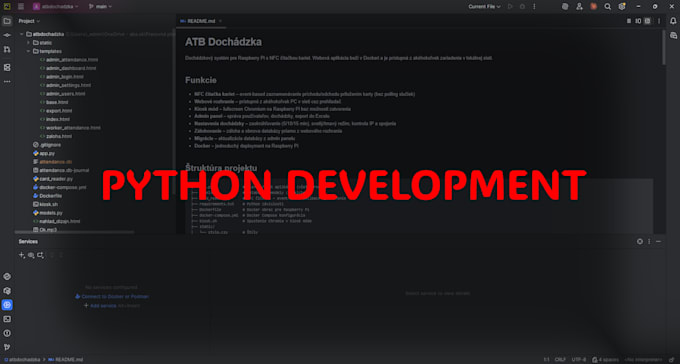The width and height of the screenshot is (680, 364).
Task: Open Services view options (eye icon)
Action: 31,255
